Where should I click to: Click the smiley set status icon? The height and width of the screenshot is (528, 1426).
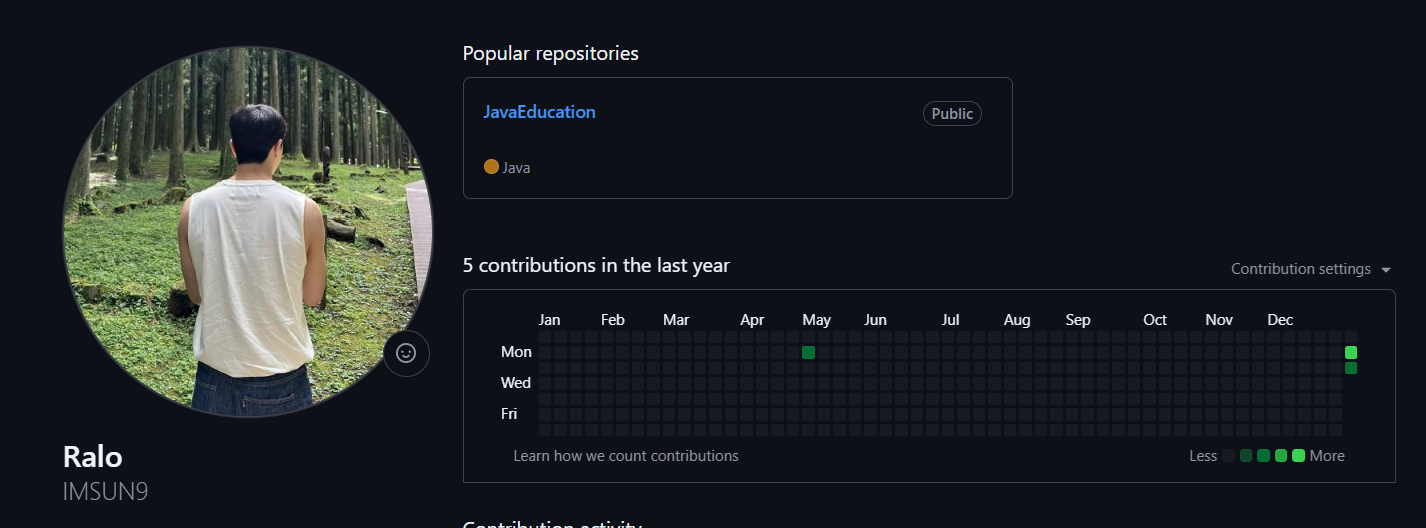406,353
